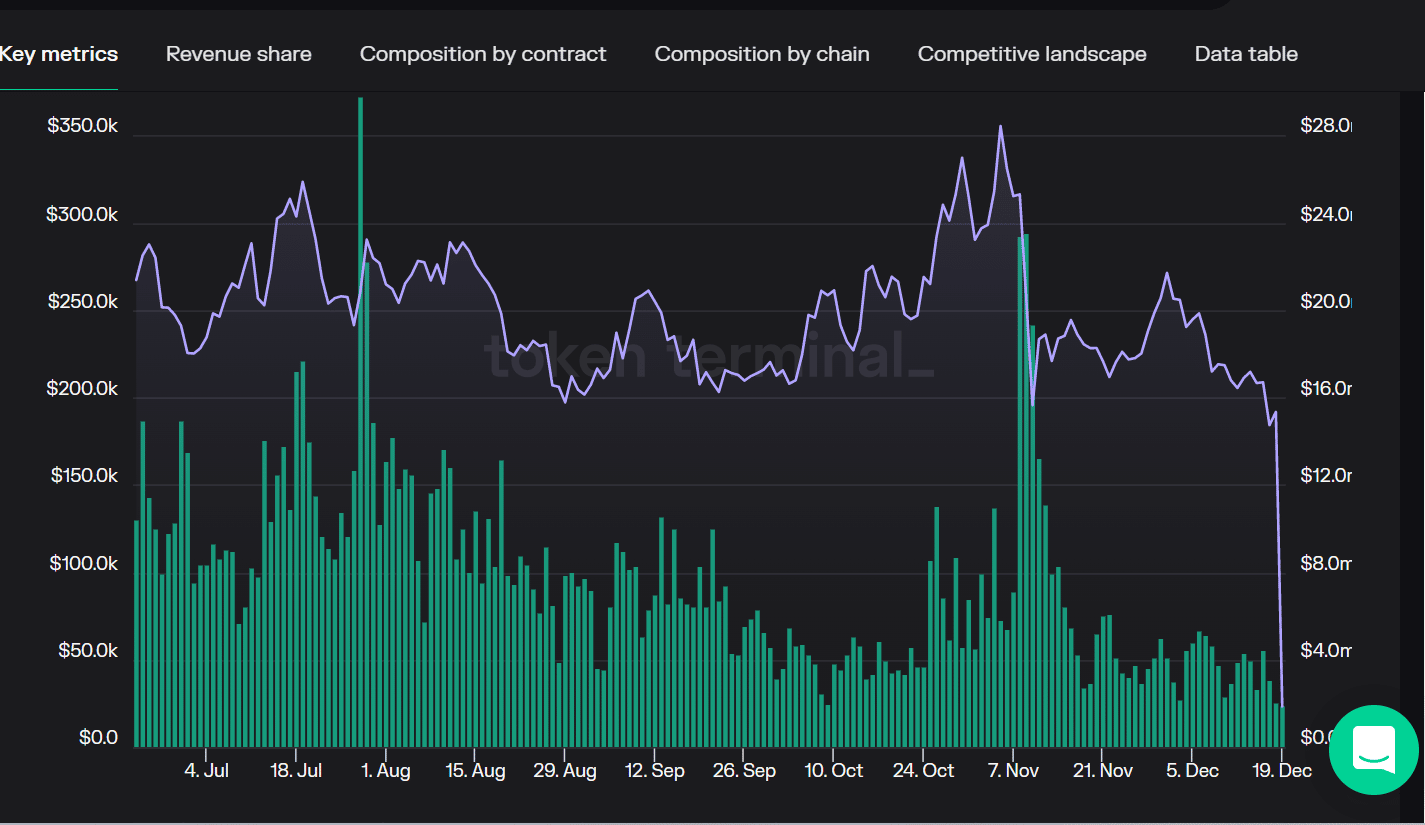Switch to the Key metrics tab
The width and height of the screenshot is (1425, 825).
[59, 54]
